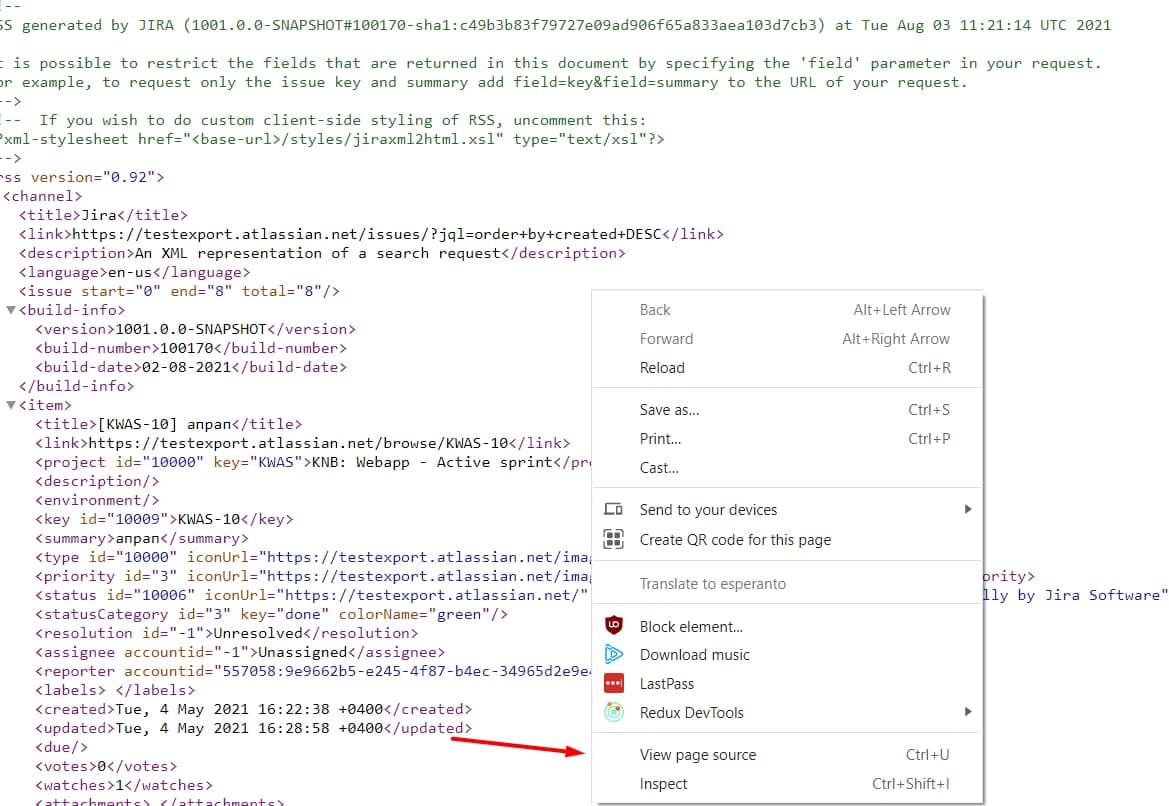Image resolution: width=1169 pixels, height=806 pixels.
Task: Click the Redux DevTools icon
Action: pyautogui.click(x=614, y=712)
